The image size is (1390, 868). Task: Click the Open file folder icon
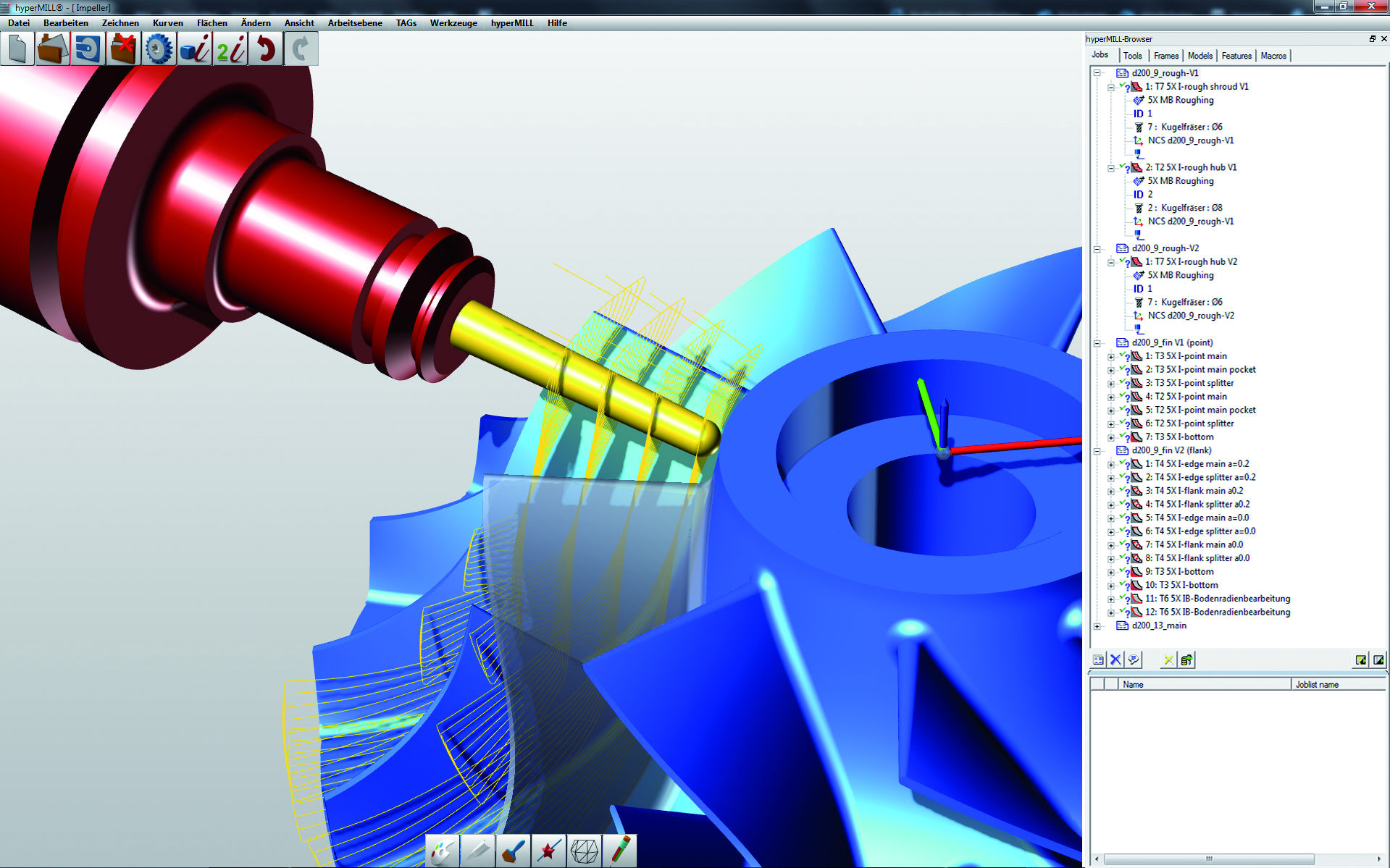pos(53,49)
